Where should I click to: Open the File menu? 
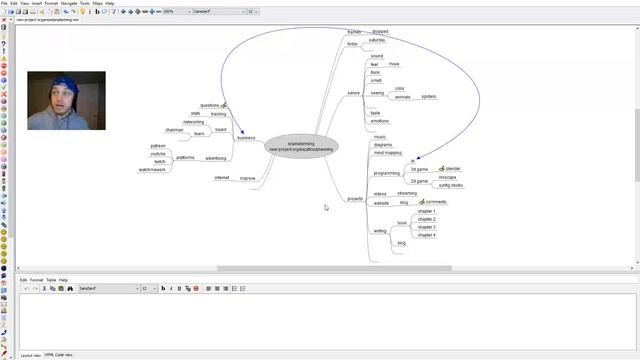4,3
